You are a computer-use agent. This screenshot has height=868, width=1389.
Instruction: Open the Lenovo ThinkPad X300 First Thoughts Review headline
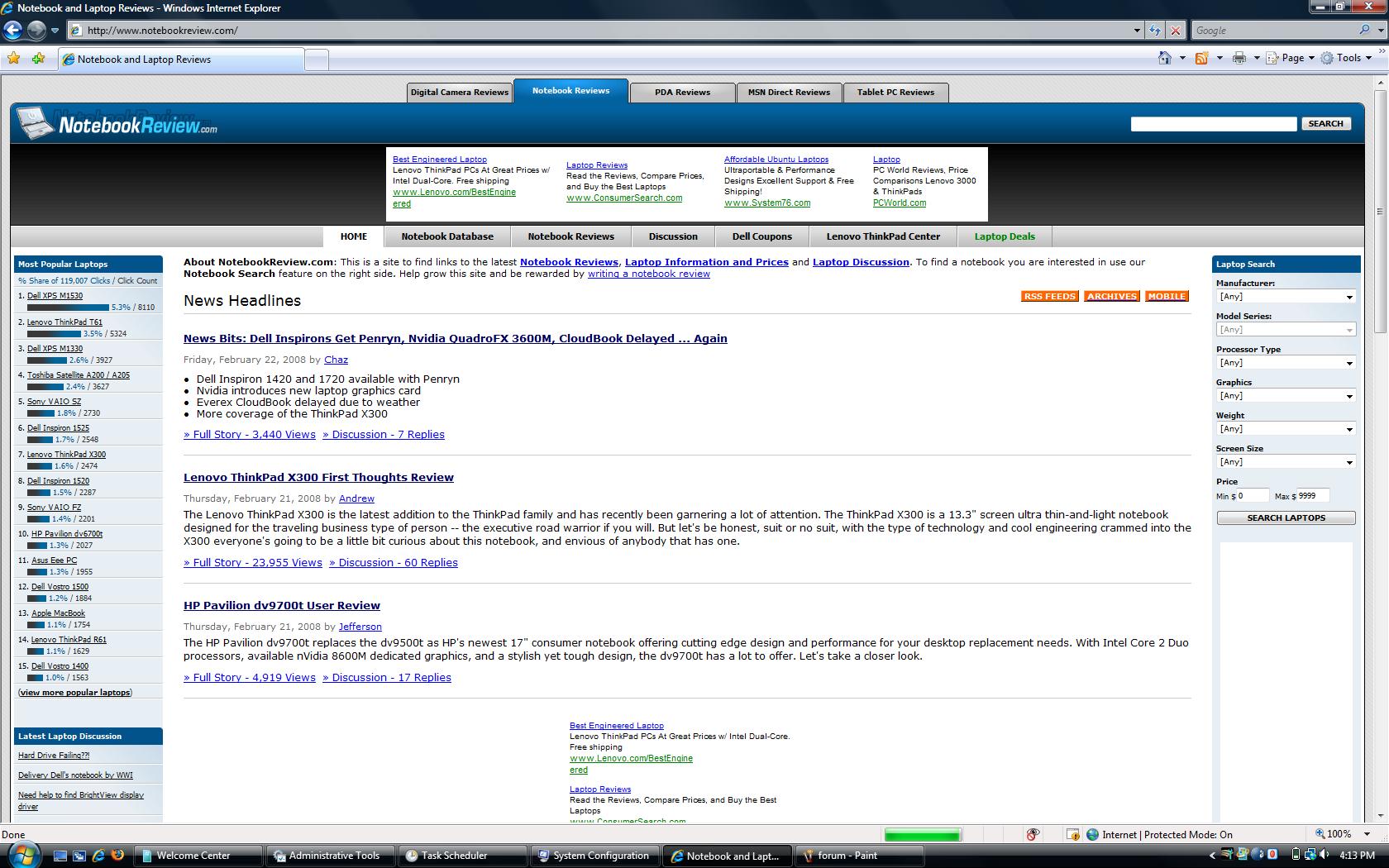(x=318, y=477)
